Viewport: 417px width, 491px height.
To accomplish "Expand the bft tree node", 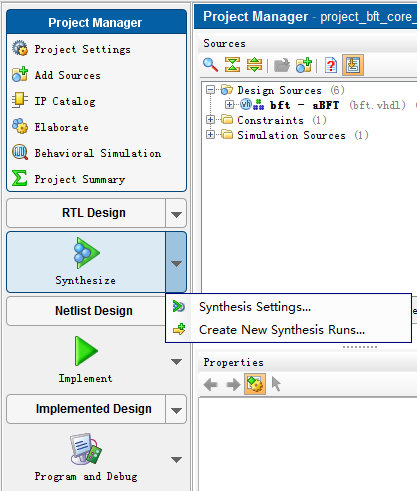I will pyautogui.click(x=229, y=105).
